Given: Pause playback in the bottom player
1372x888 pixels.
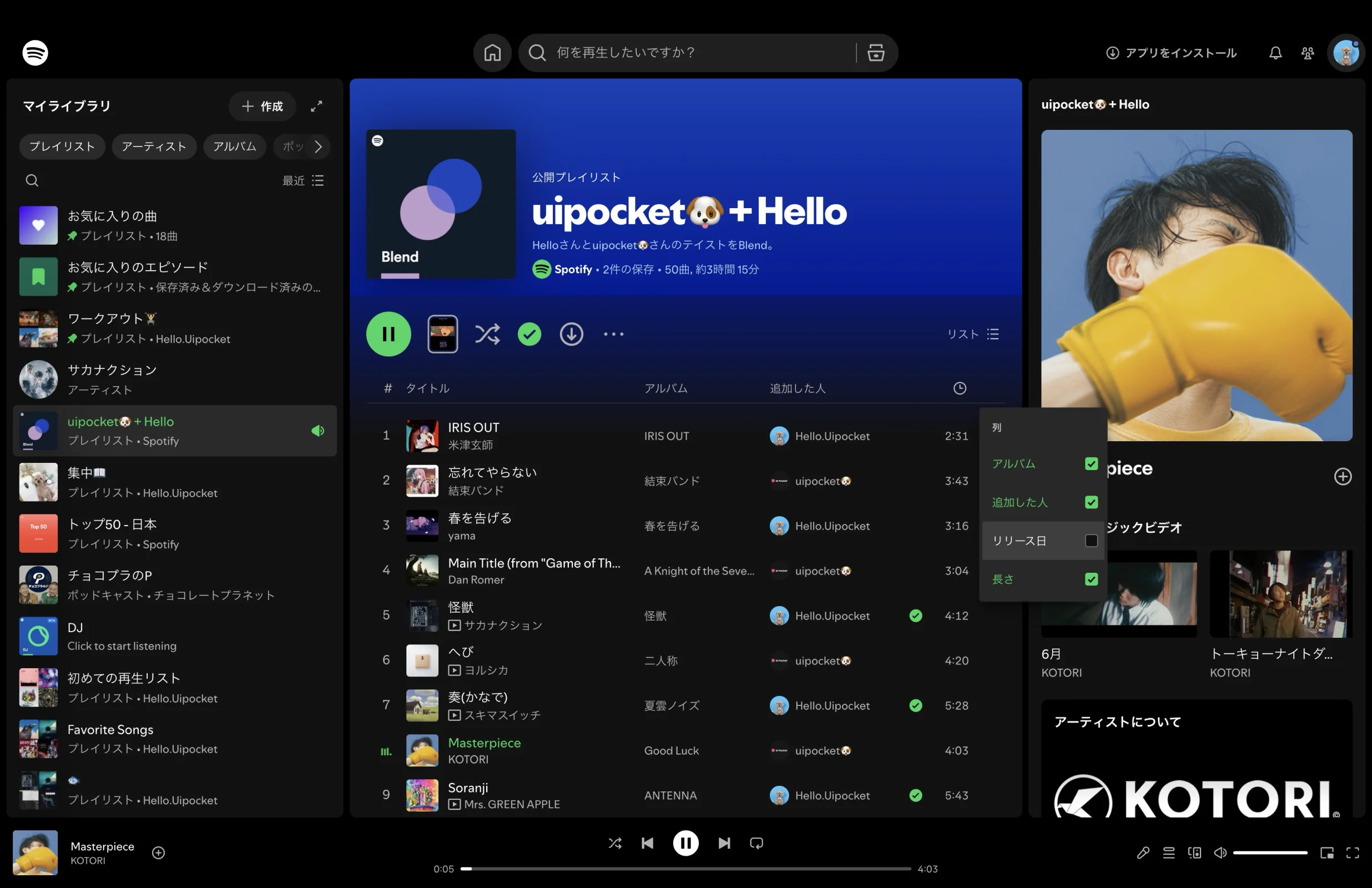Looking at the screenshot, I should tap(685, 843).
